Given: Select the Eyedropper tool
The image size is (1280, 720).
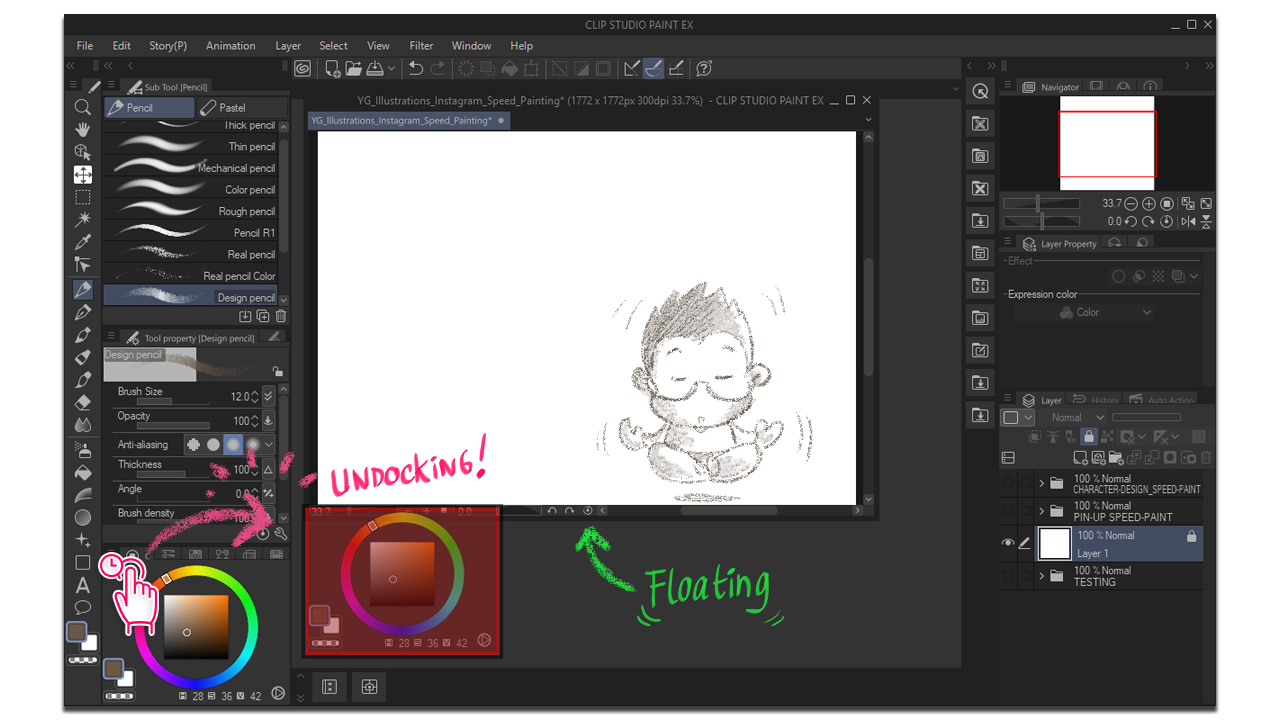Looking at the screenshot, I should (83, 242).
